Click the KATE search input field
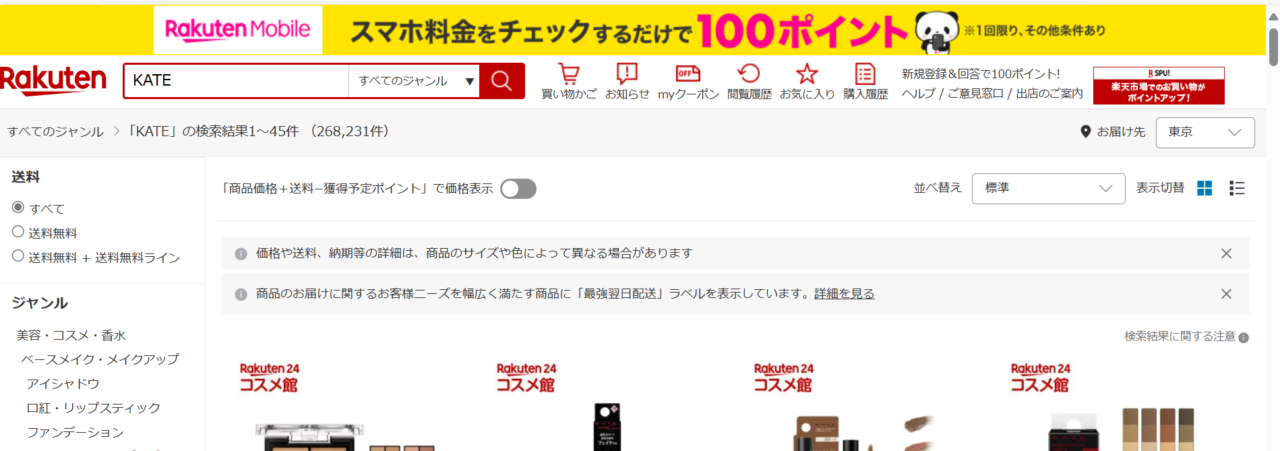This screenshot has height=451, width=1280. pyautogui.click(x=236, y=81)
